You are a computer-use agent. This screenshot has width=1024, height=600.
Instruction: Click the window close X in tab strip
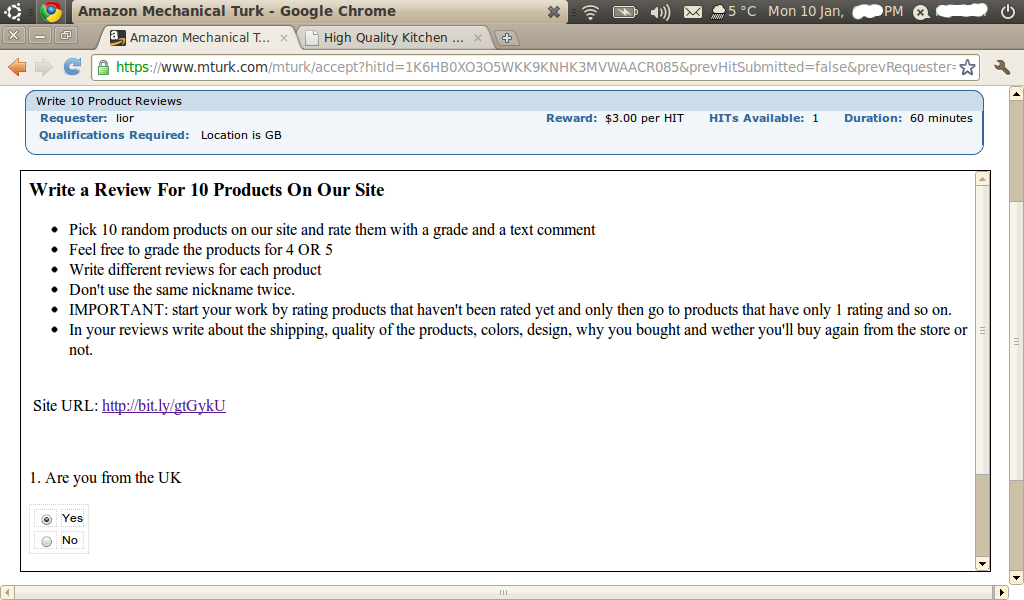[x=14, y=36]
